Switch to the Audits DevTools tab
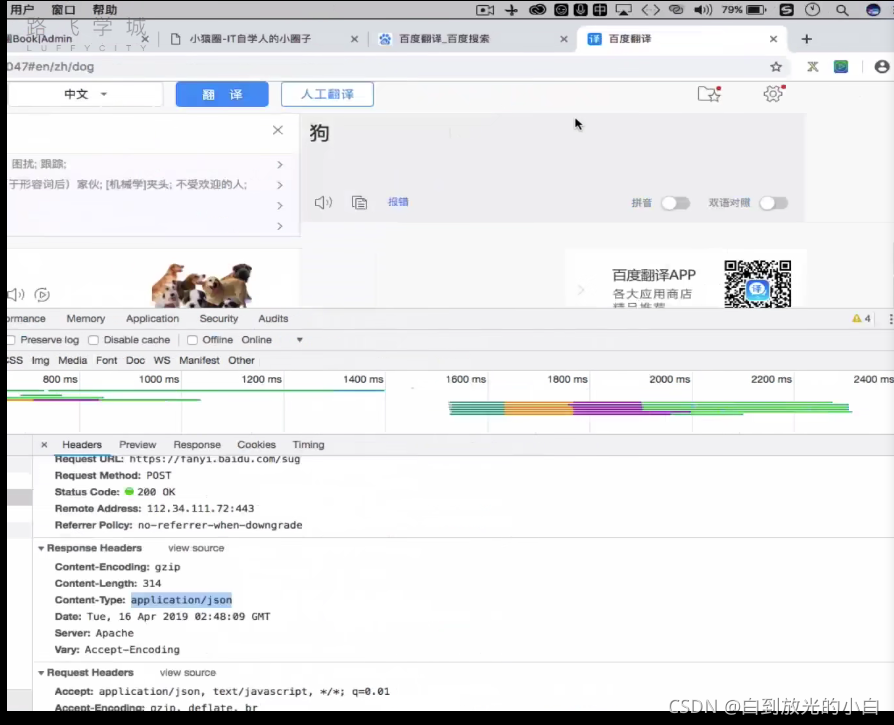Screen dimensions: 894x725 point(273,319)
